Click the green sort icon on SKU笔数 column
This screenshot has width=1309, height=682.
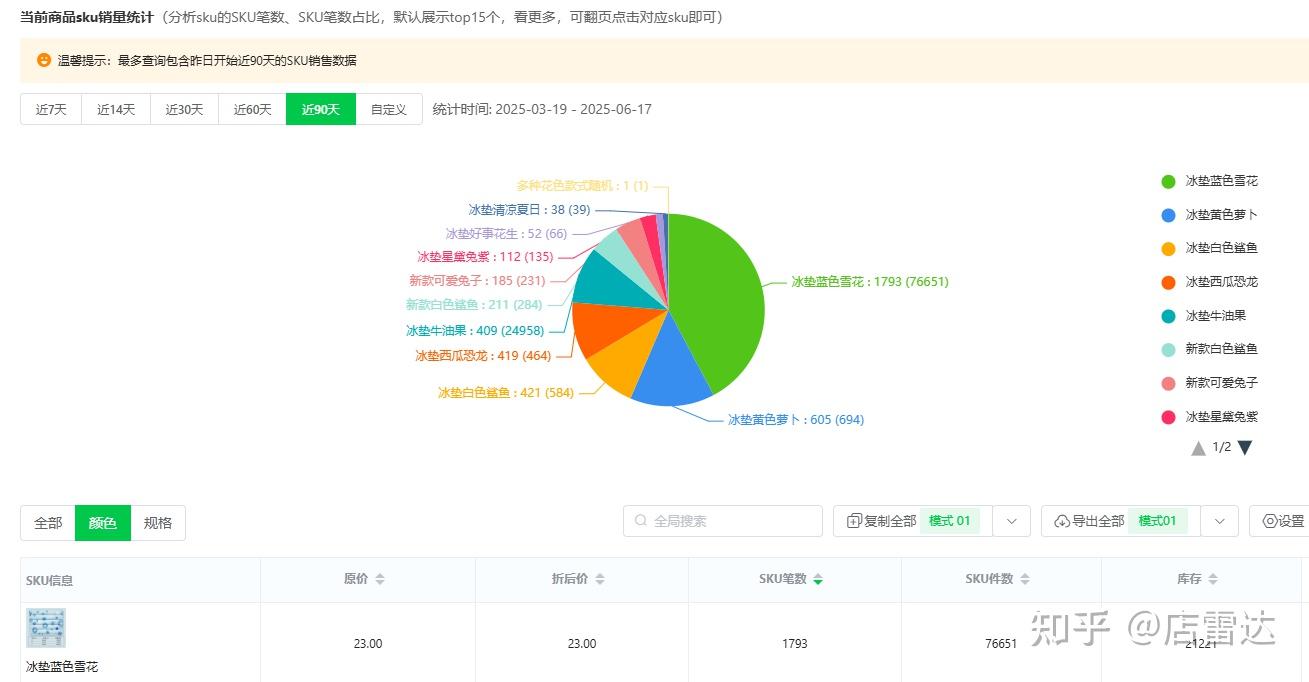(819, 578)
